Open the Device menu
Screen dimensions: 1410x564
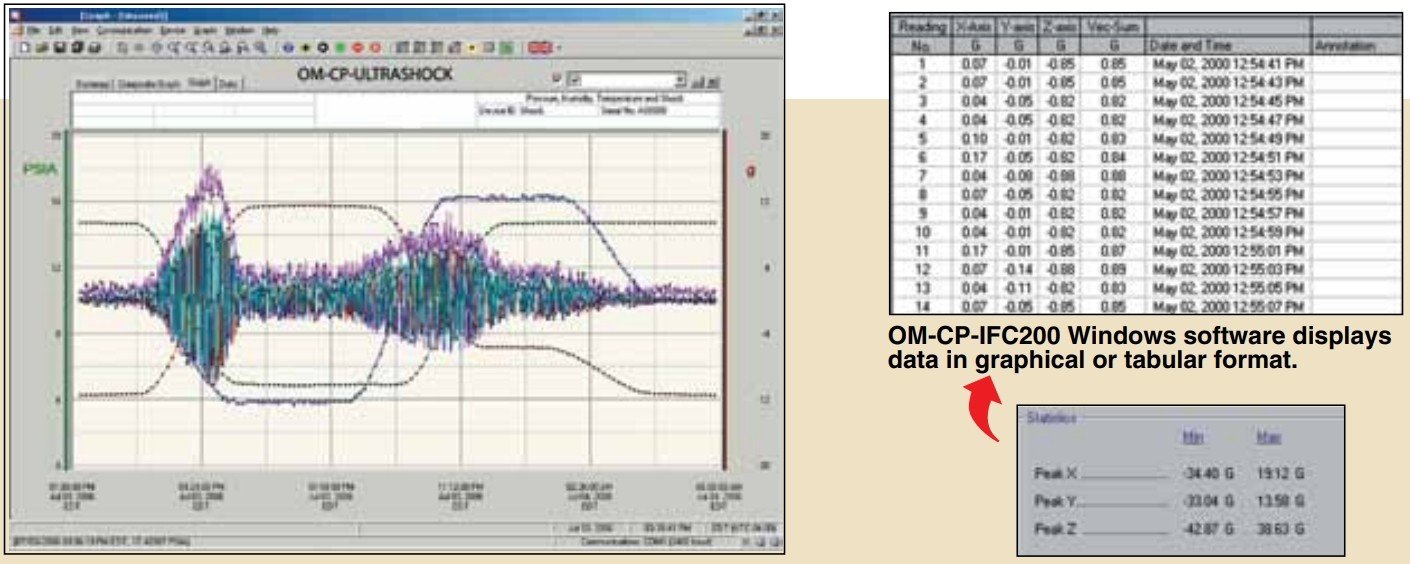pos(173,31)
